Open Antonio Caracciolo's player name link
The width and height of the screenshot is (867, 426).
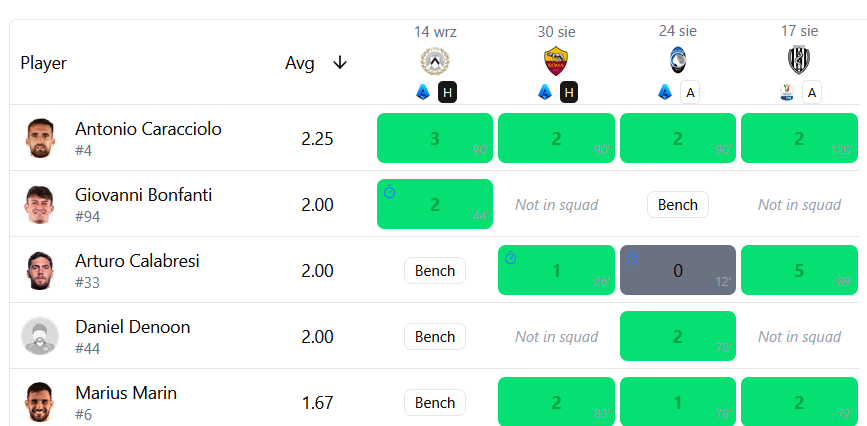148,129
